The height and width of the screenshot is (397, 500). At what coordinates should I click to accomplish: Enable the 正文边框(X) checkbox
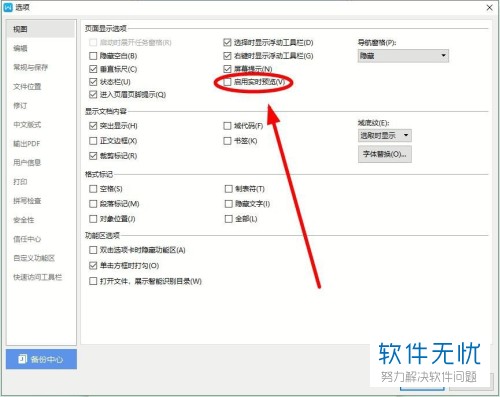pos(93,141)
